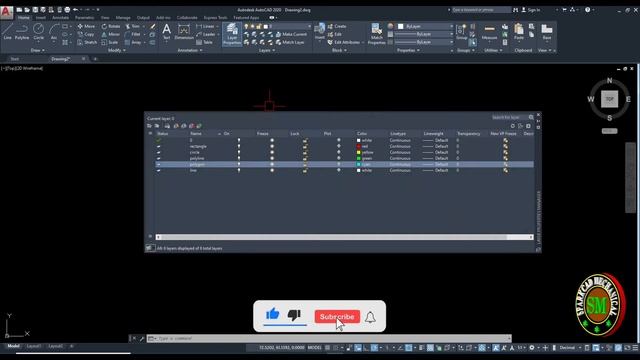Select the Text annotation tool

coord(167,31)
